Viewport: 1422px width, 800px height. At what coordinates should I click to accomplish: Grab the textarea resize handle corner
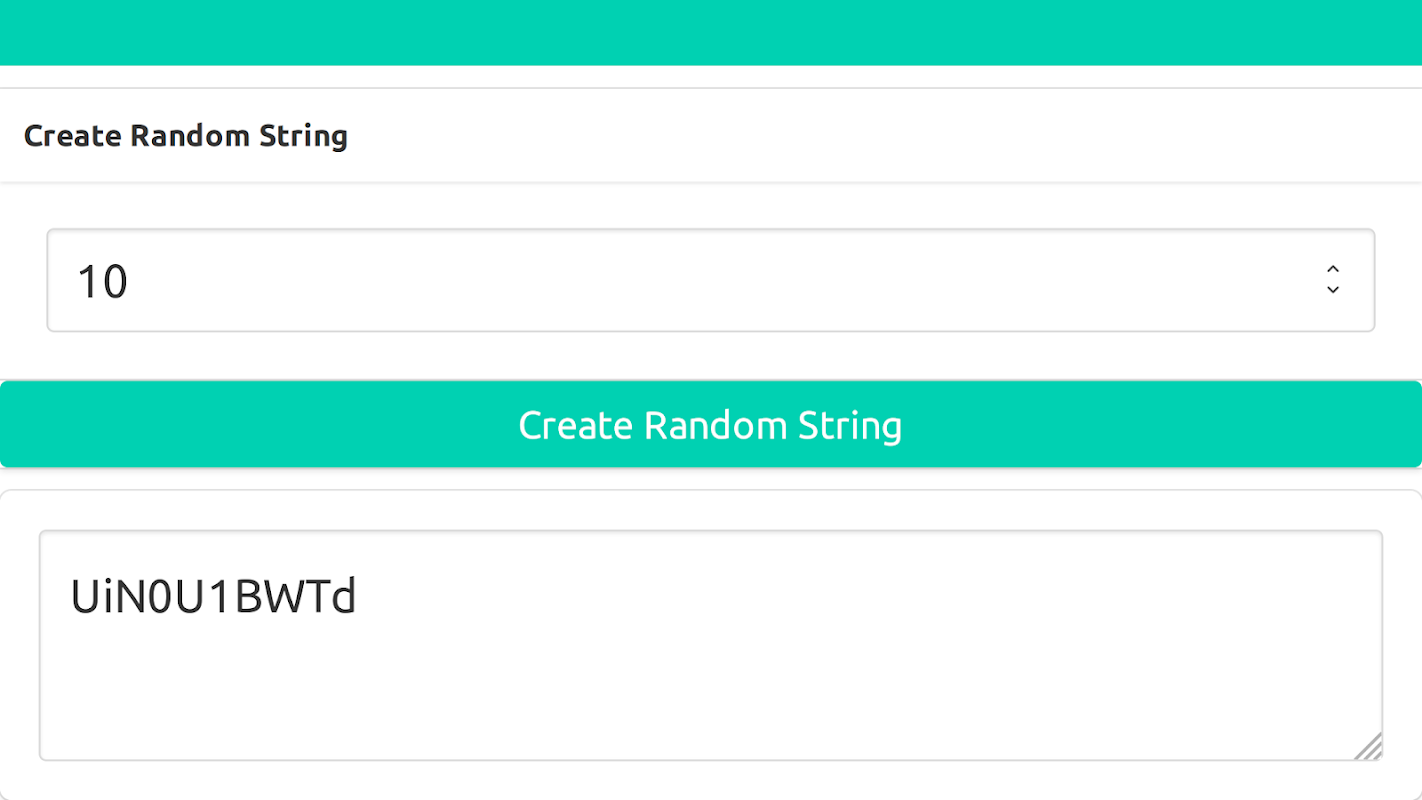click(x=1370, y=747)
